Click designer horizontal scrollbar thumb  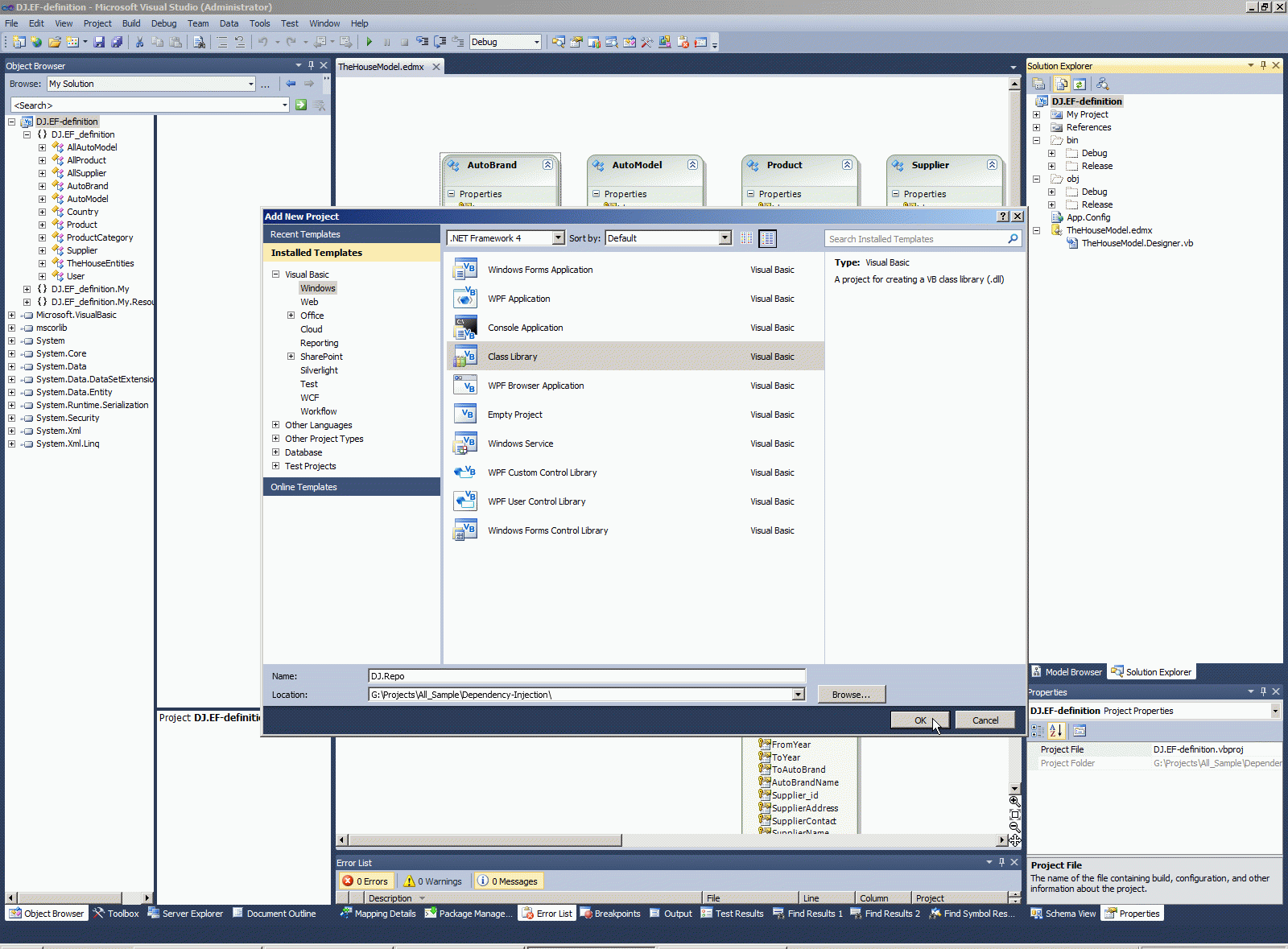coord(485,840)
